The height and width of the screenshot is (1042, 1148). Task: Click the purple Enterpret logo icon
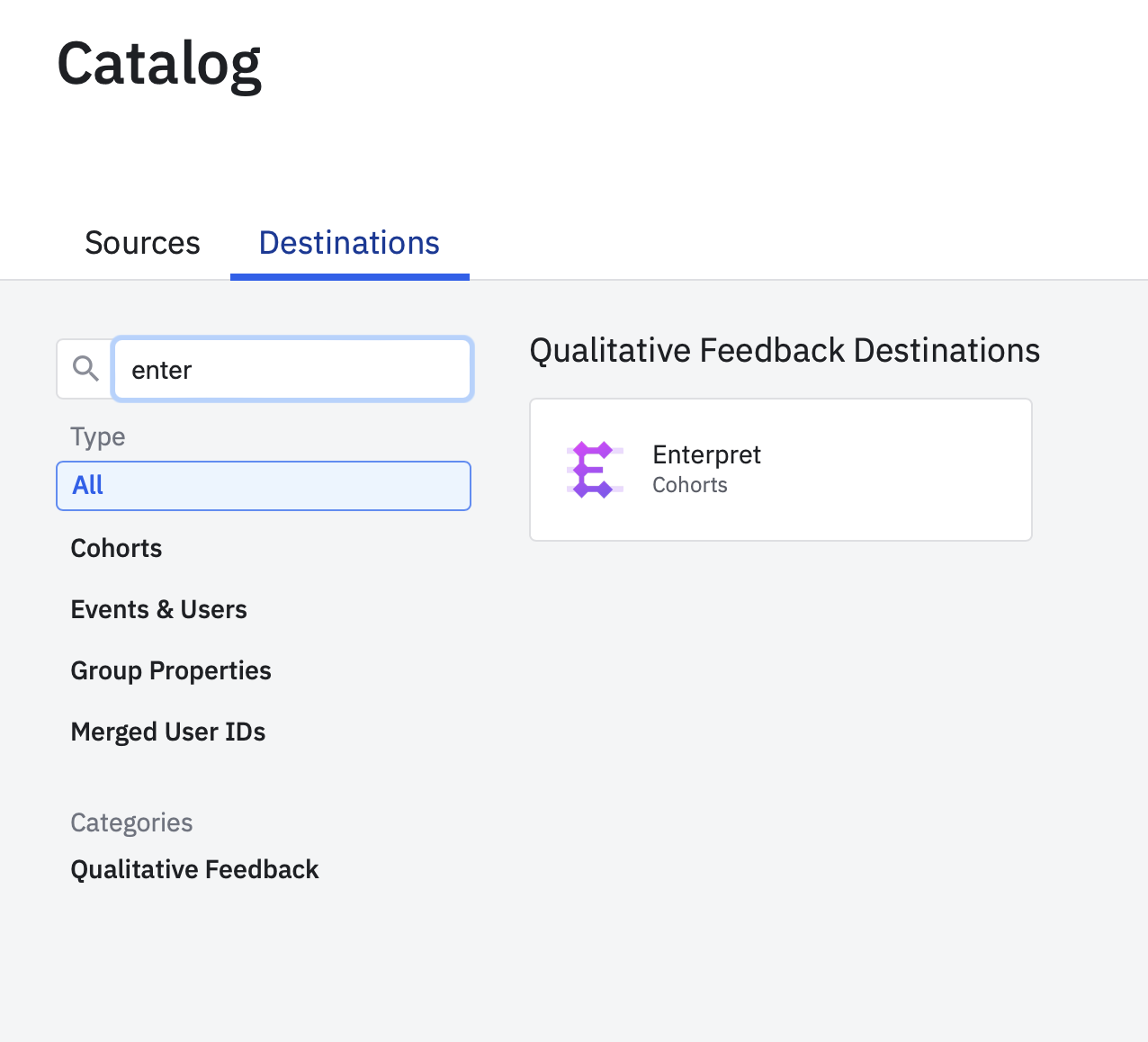pos(595,470)
